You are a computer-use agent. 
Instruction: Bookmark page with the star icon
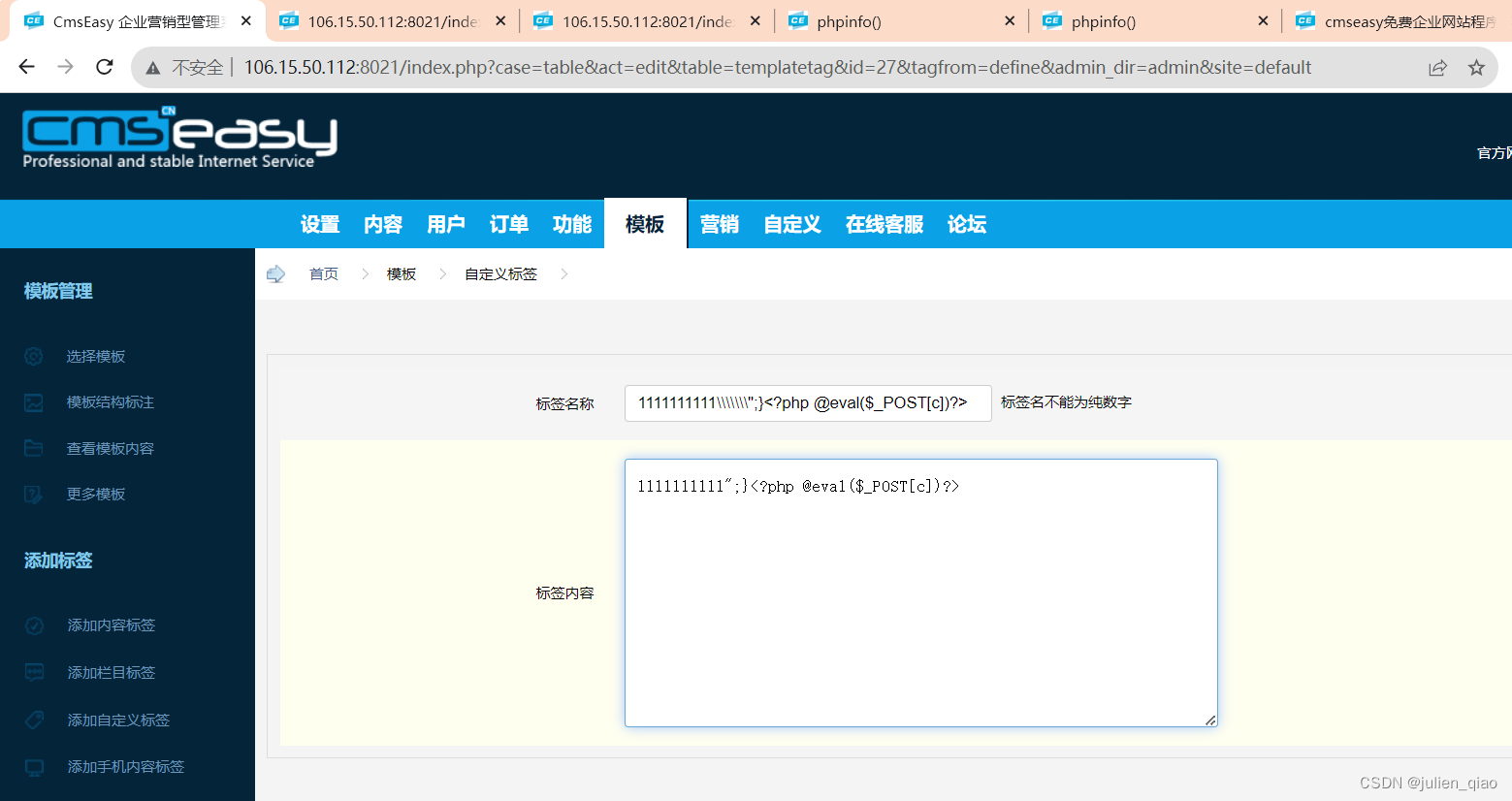1476,68
